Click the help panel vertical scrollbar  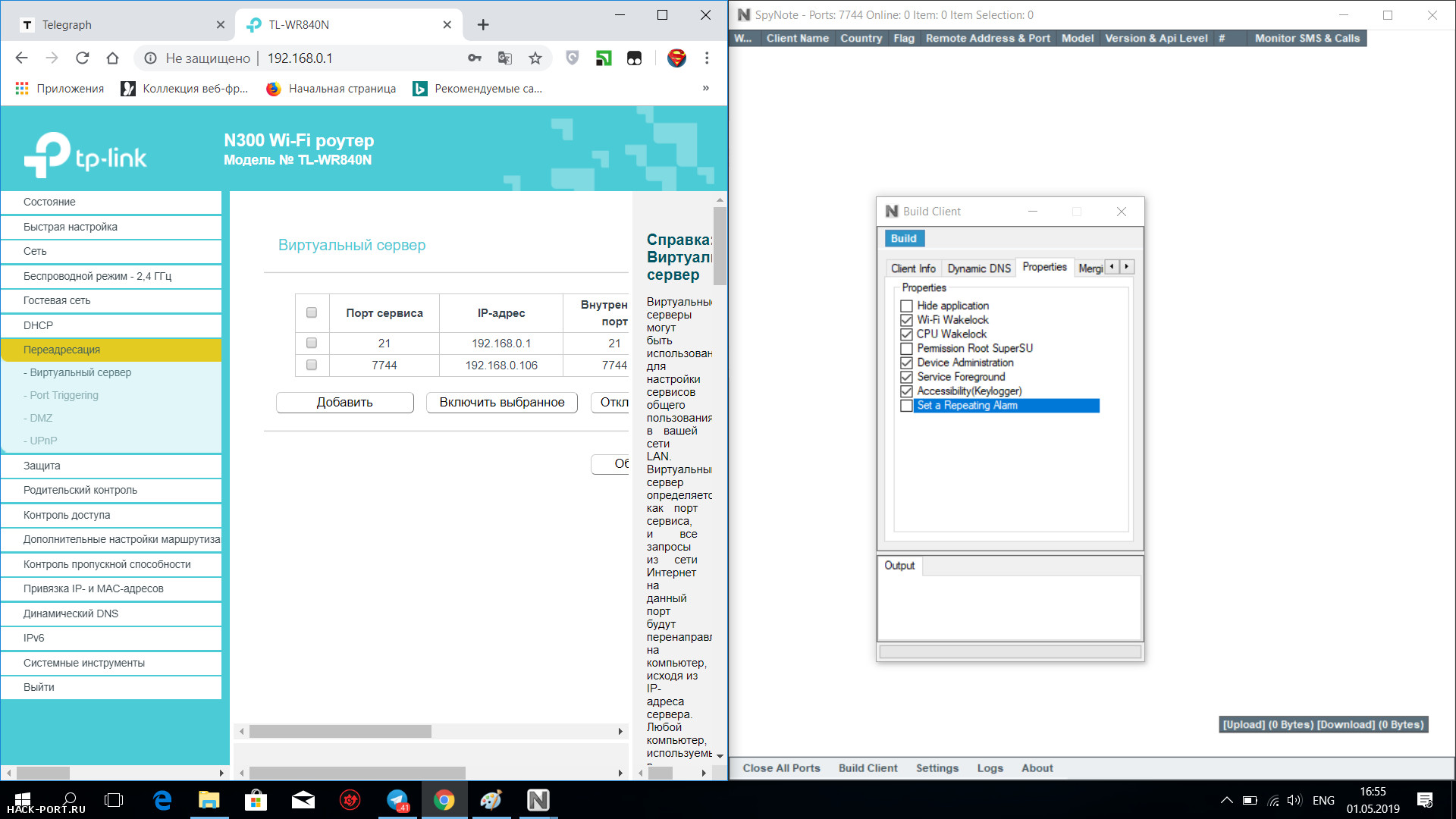[720, 246]
